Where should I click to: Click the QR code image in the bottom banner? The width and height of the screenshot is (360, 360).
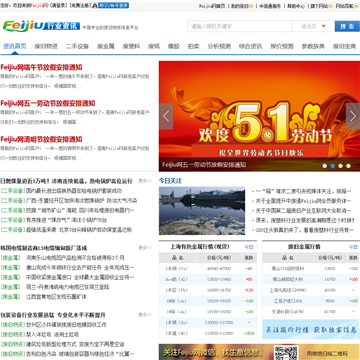click(286, 353)
